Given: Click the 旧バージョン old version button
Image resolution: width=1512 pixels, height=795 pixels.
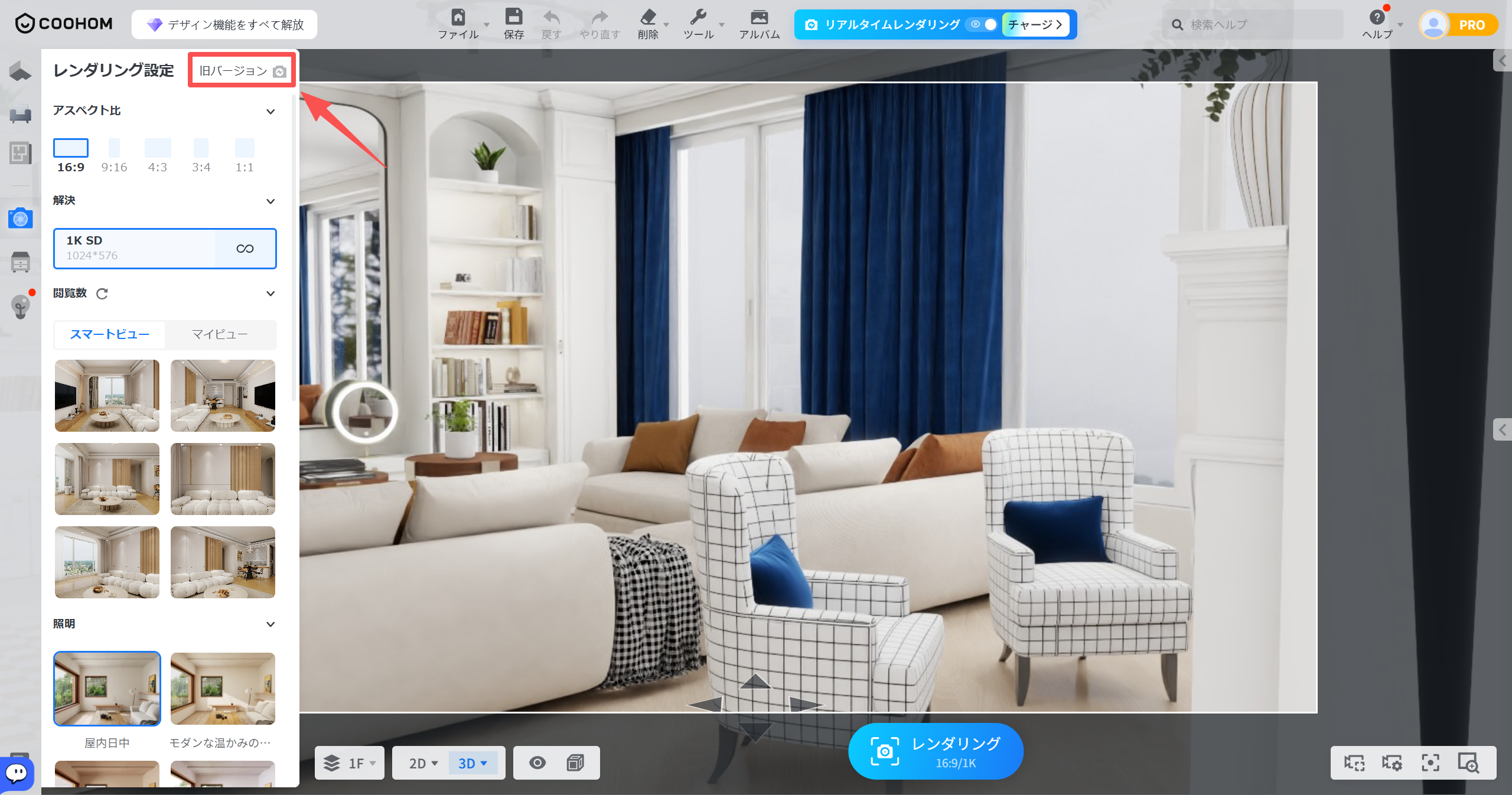Looking at the screenshot, I should [242, 71].
